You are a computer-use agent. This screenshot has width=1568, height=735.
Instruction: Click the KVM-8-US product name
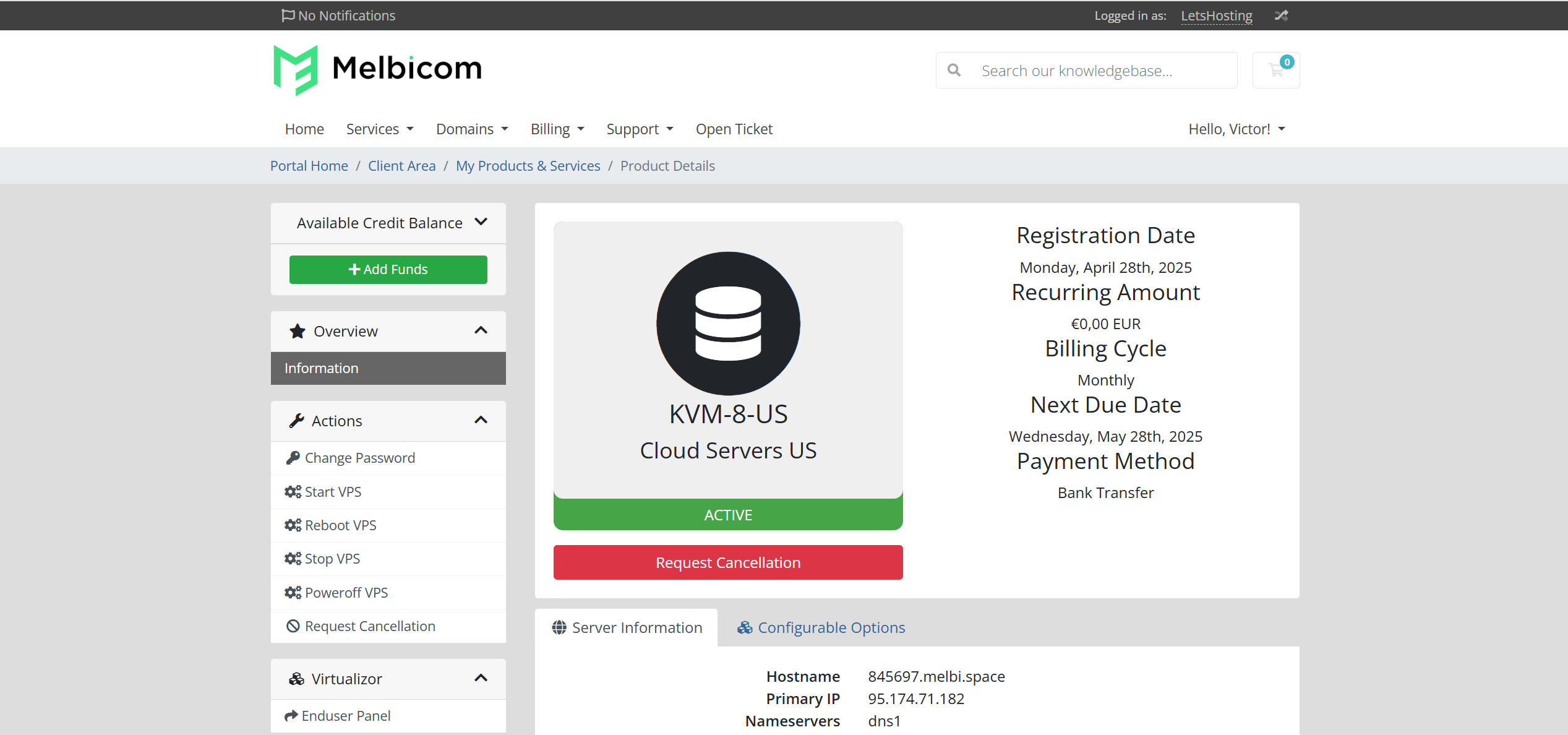(728, 414)
